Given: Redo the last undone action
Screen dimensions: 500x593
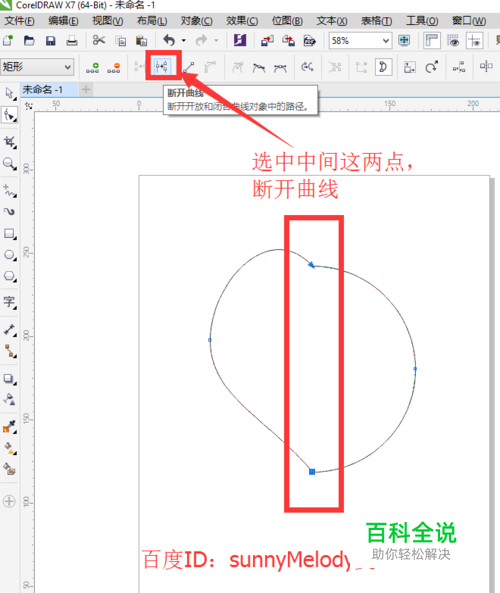Looking at the screenshot, I should click(x=202, y=40).
